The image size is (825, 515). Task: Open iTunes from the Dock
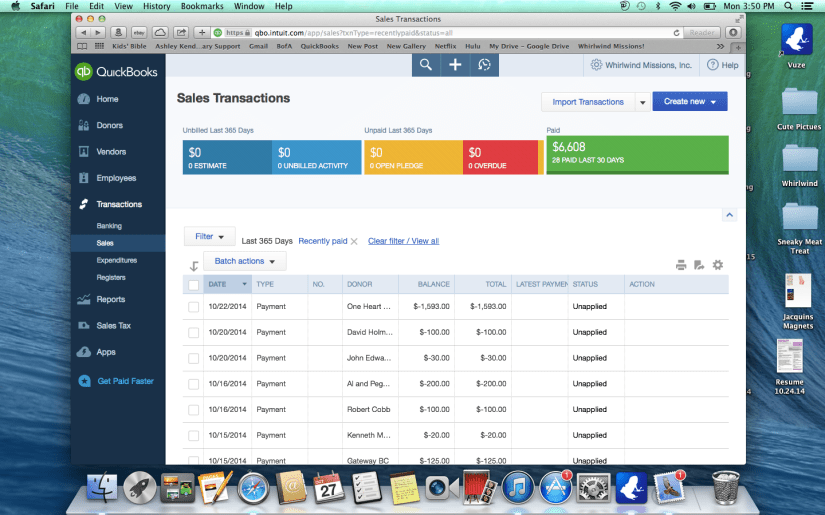click(x=517, y=487)
